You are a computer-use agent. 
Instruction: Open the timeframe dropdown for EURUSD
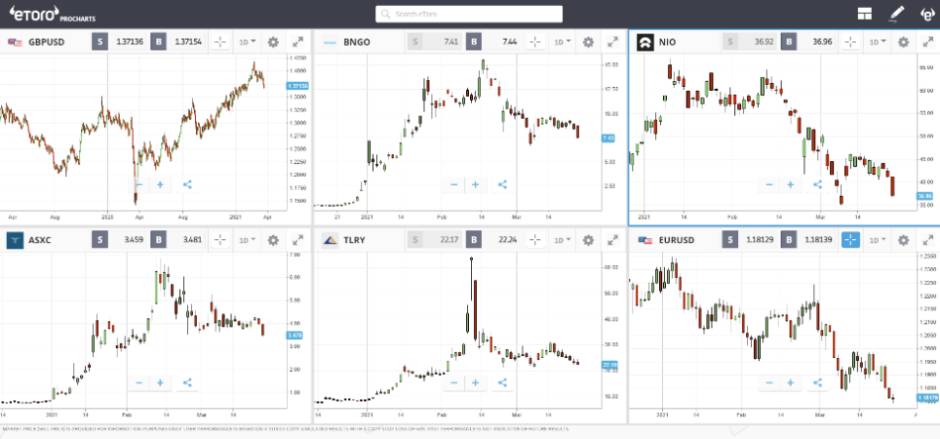[x=878, y=240]
